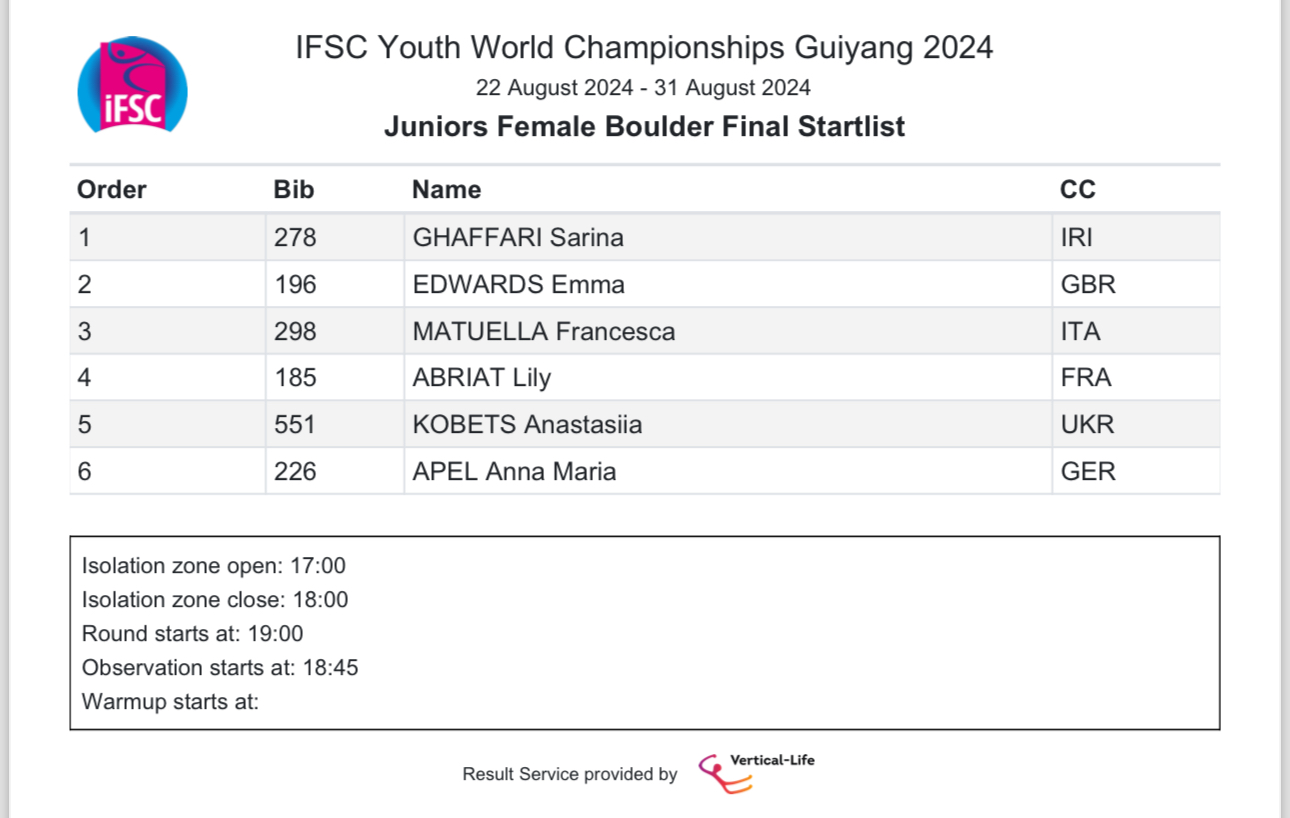Click the Round starts at 19:00 line
1290x818 pixels.
(x=192, y=634)
